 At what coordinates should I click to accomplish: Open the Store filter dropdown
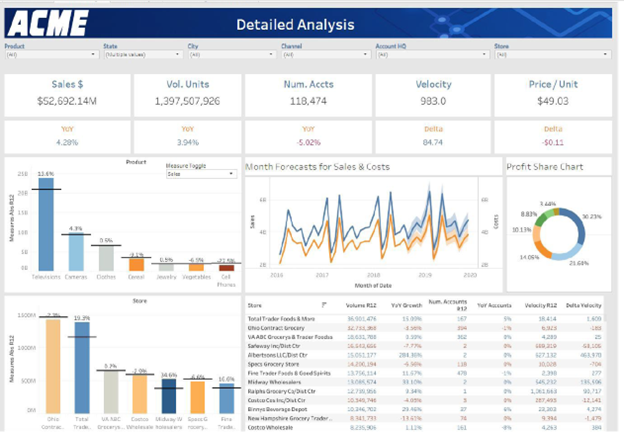pyautogui.click(x=553, y=54)
